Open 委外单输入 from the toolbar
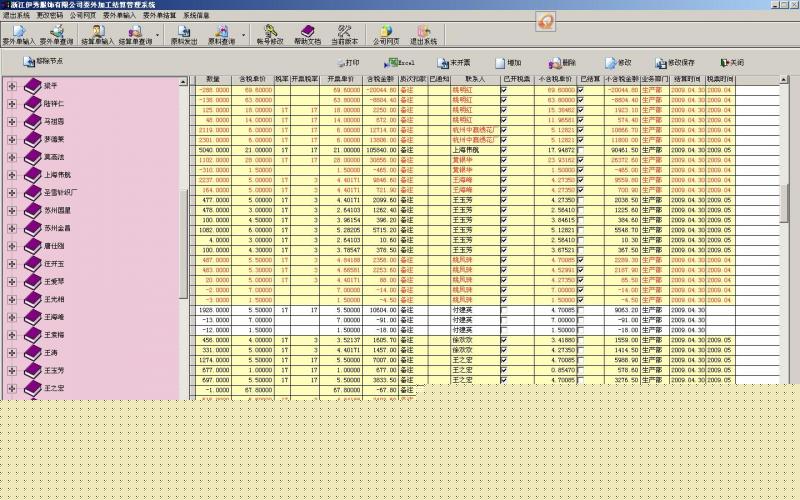The width and height of the screenshot is (800, 500). pos(19,35)
